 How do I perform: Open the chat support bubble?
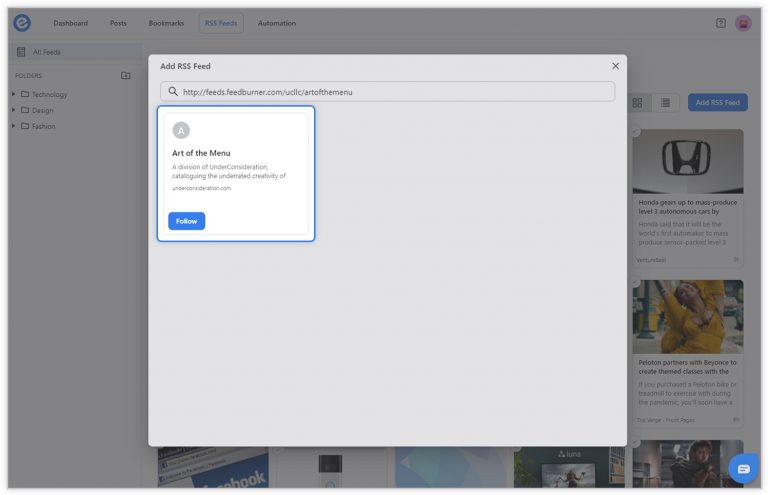pyautogui.click(x=743, y=469)
